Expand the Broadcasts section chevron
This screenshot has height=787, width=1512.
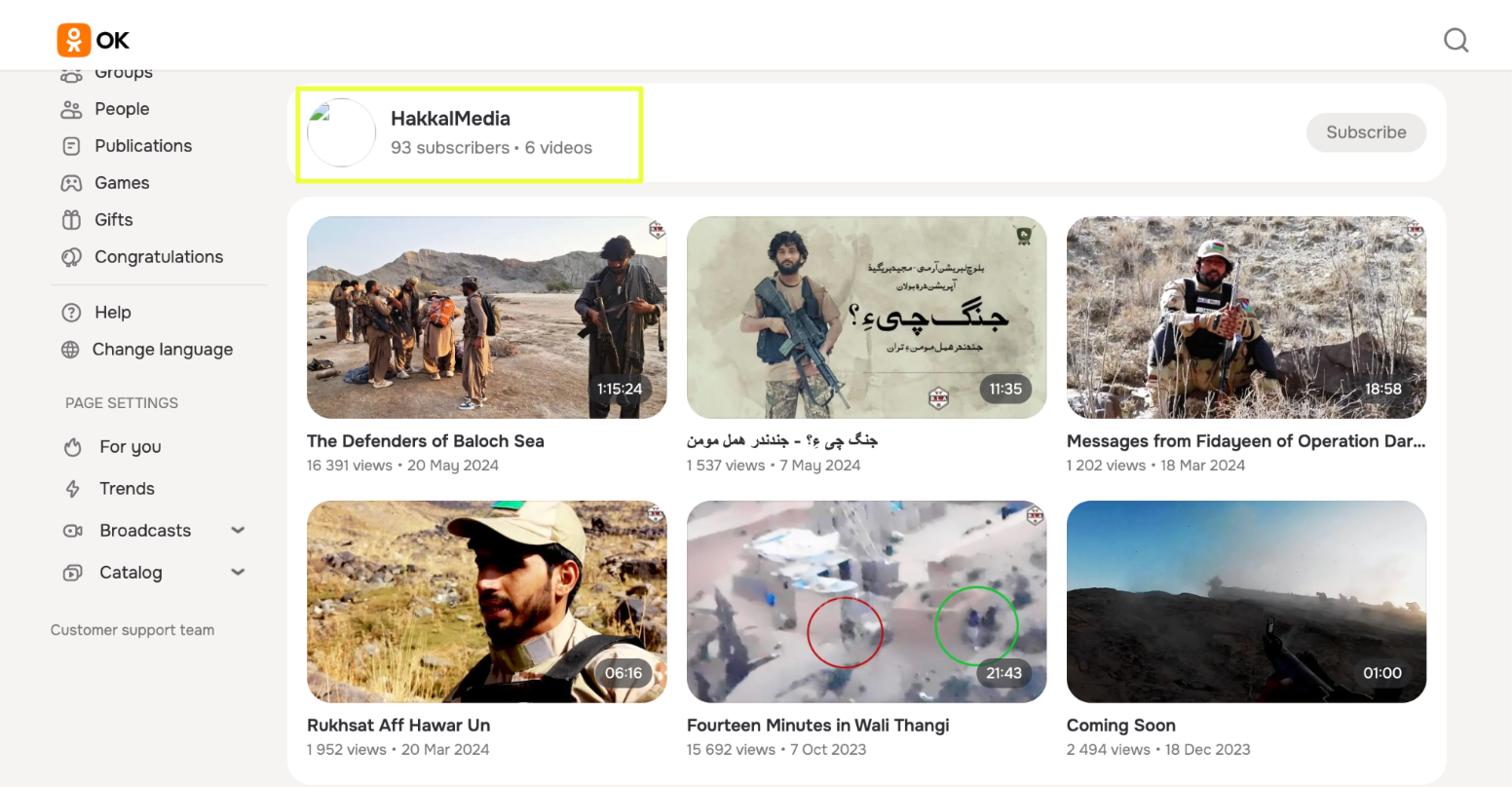coord(238,531)
